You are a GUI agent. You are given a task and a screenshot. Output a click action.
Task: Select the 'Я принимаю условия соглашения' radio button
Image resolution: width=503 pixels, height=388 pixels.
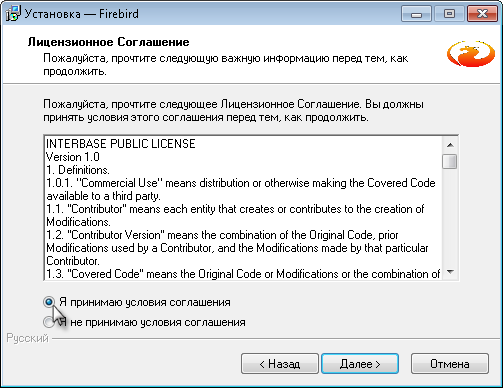pos(49,302)
